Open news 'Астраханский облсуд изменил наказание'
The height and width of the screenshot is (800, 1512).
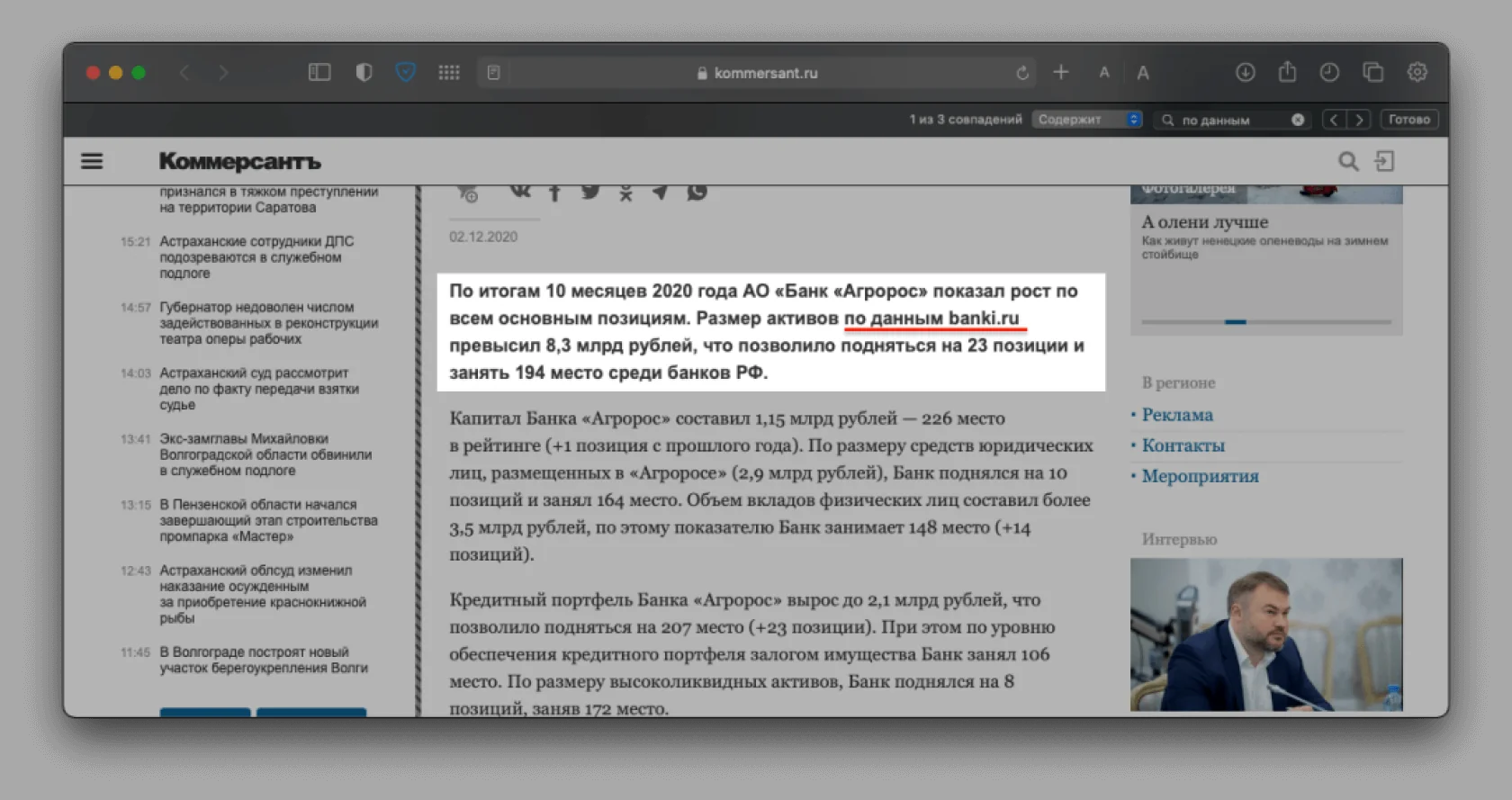(x=263, y=594)
